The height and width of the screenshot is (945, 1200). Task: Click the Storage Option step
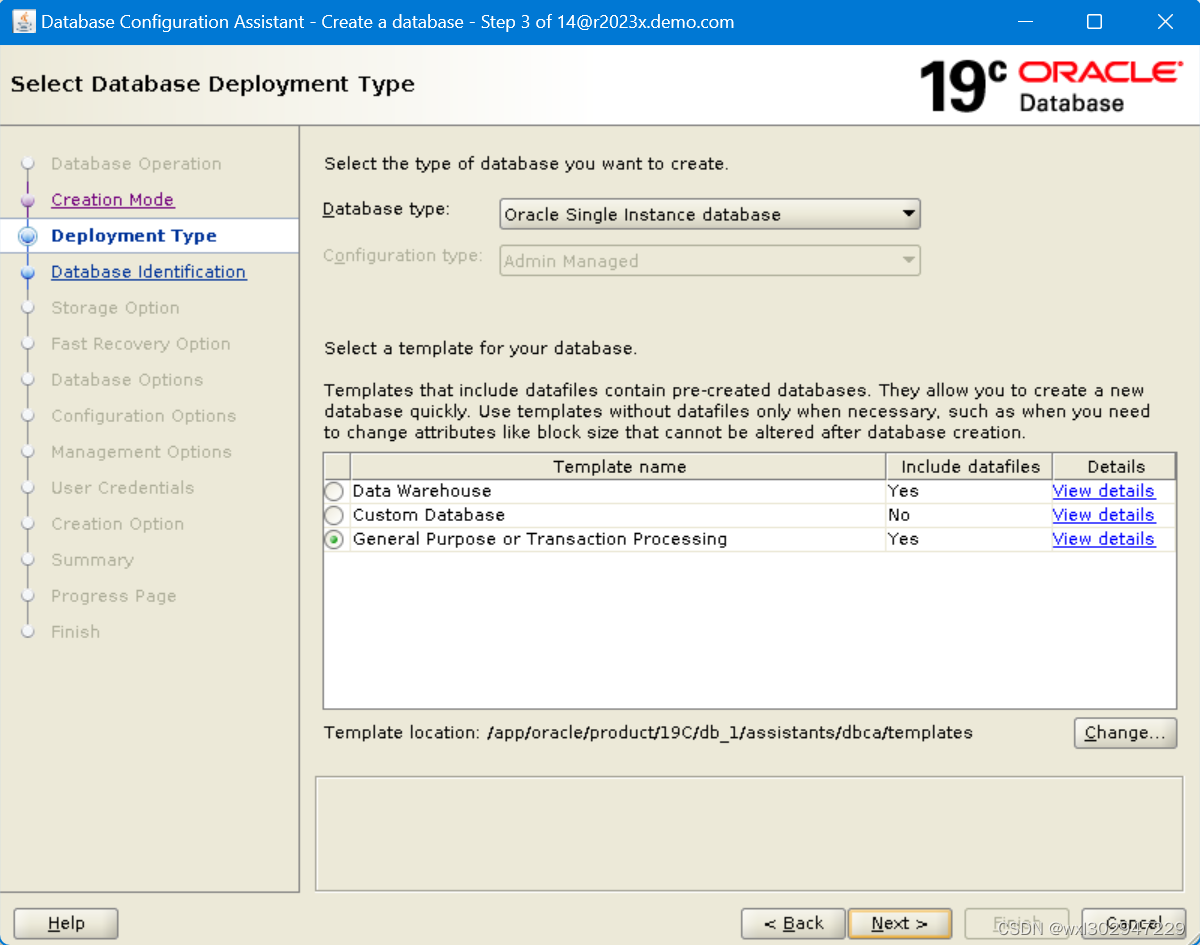click(x=115, y=308)
